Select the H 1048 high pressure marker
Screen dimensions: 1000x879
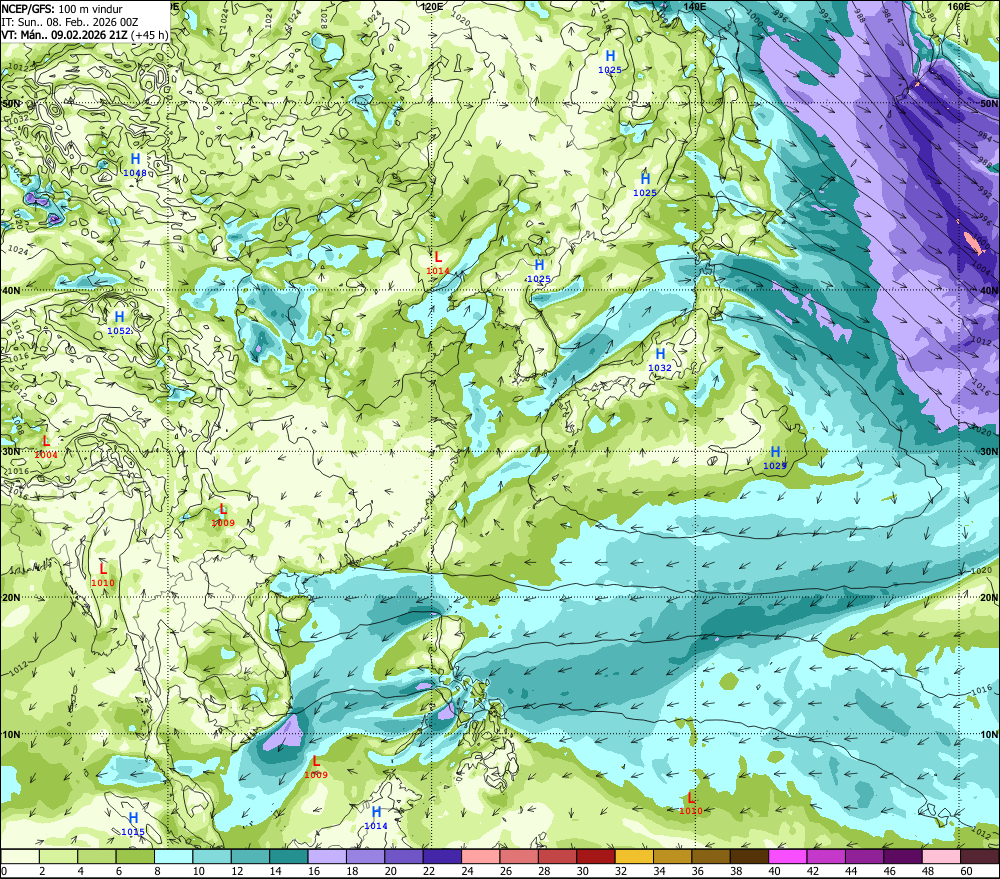point(135,165)
